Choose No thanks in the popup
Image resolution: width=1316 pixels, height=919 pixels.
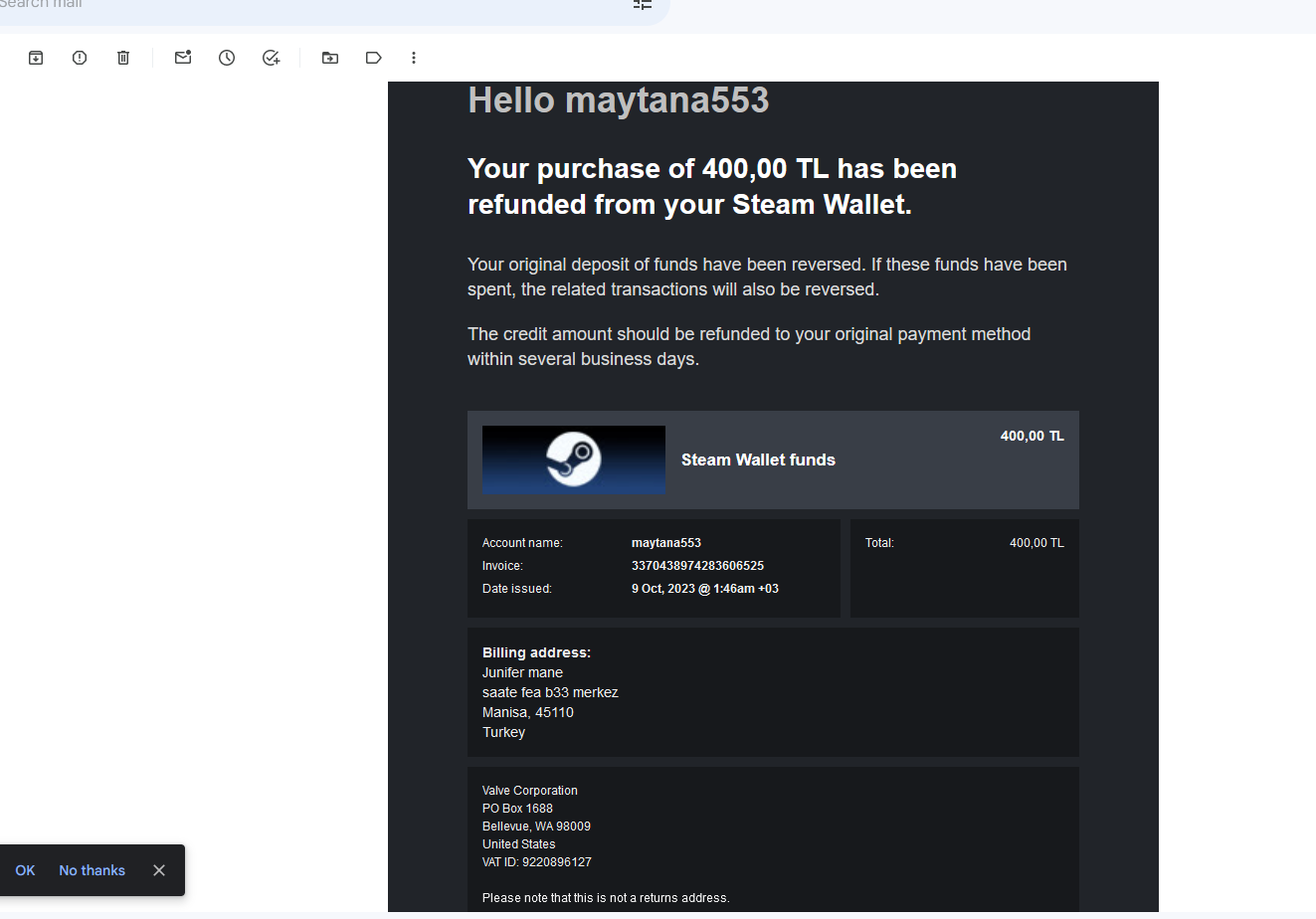pyautogui.click(x=93, y=870)
